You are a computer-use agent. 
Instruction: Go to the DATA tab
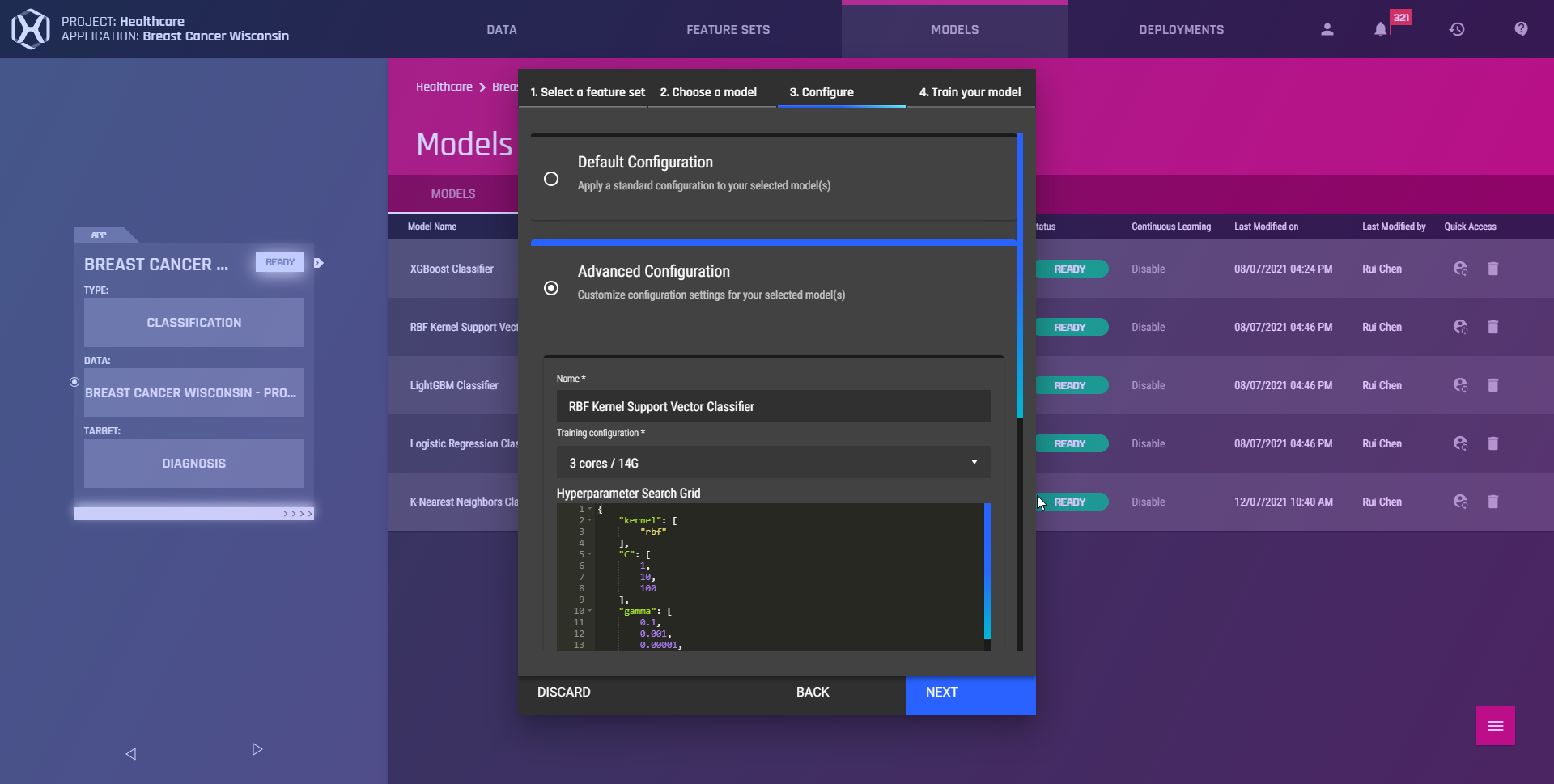502,30
